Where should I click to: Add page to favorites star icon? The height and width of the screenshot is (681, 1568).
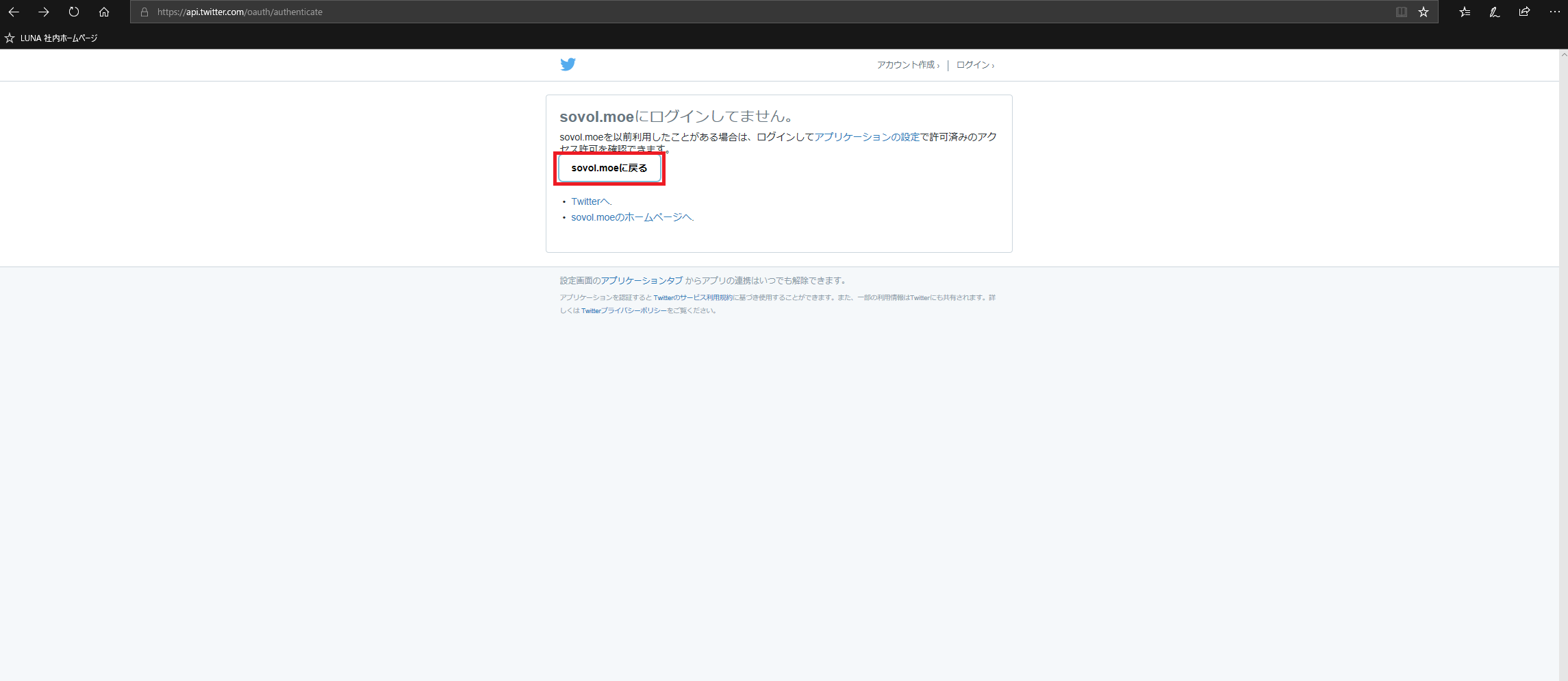click(x=1424, y=12)
